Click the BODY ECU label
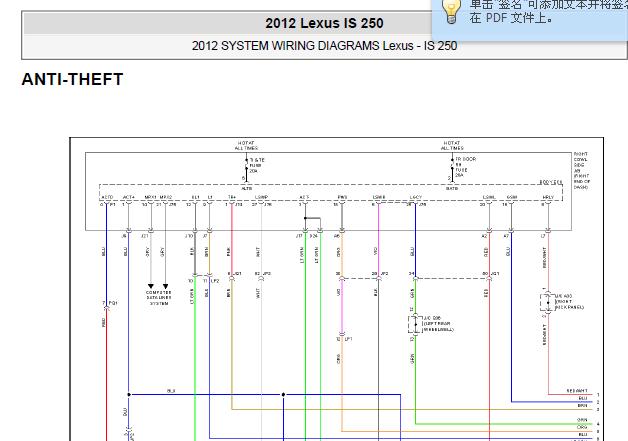Screen dimensions: 628x441 coord(551,182)
